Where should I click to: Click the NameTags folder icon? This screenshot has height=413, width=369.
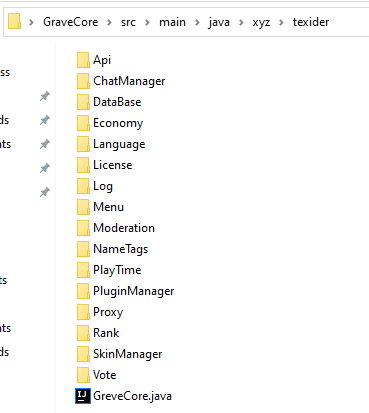pos(83,249)
